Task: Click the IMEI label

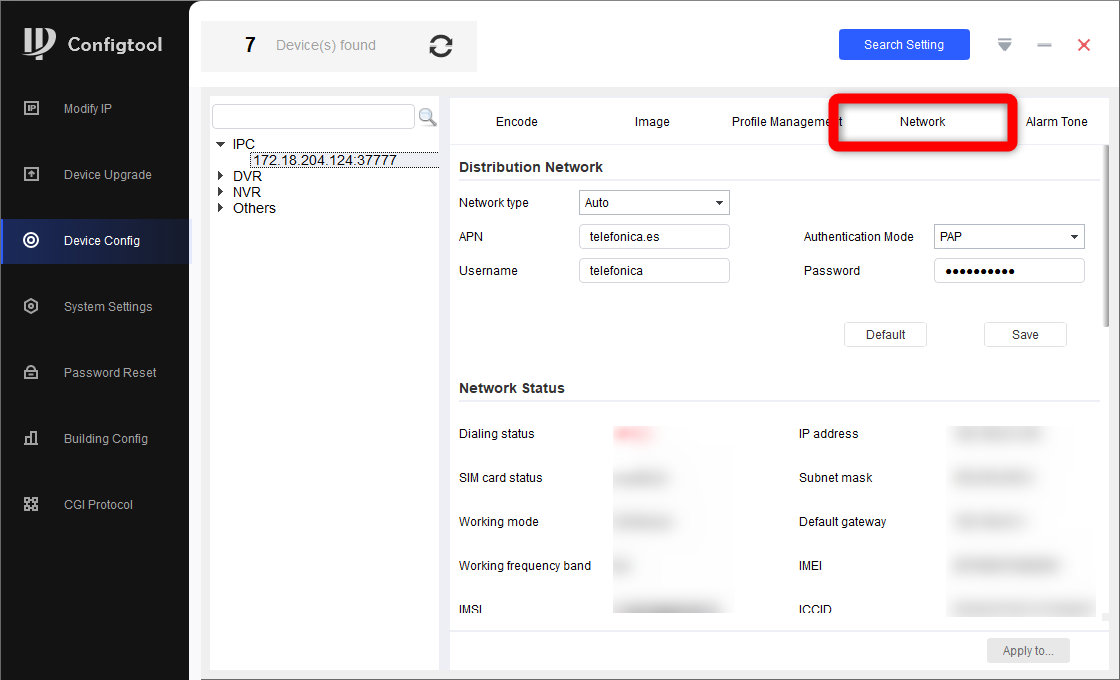Action: point(810,566)
